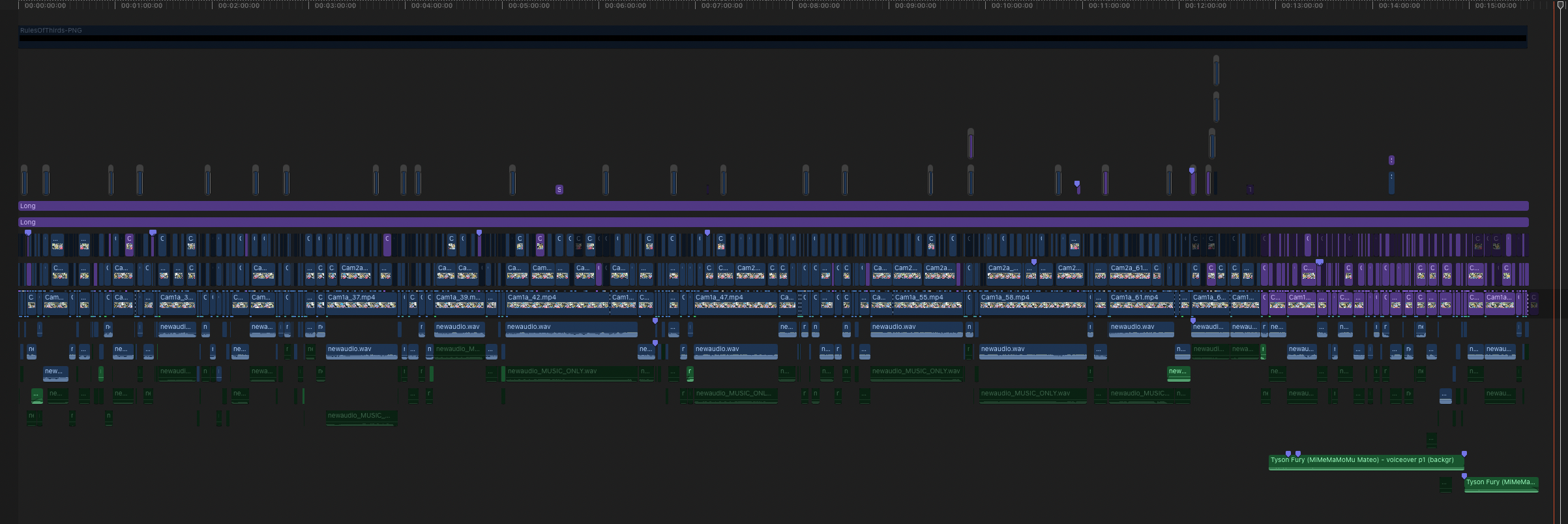
Task: Select newaudio.wav clip below Cam1a_42.mp4
Action: tap(571, 330)
